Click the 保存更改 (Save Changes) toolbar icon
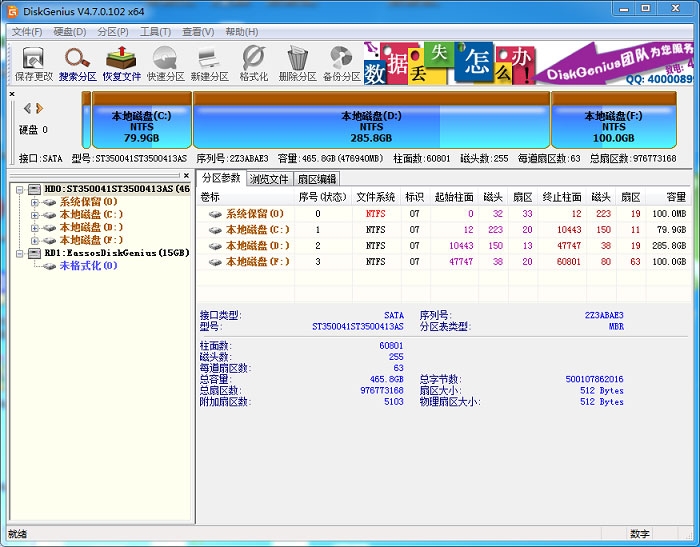The height and width of the screenshot is (547, 700). coord(33,63)
